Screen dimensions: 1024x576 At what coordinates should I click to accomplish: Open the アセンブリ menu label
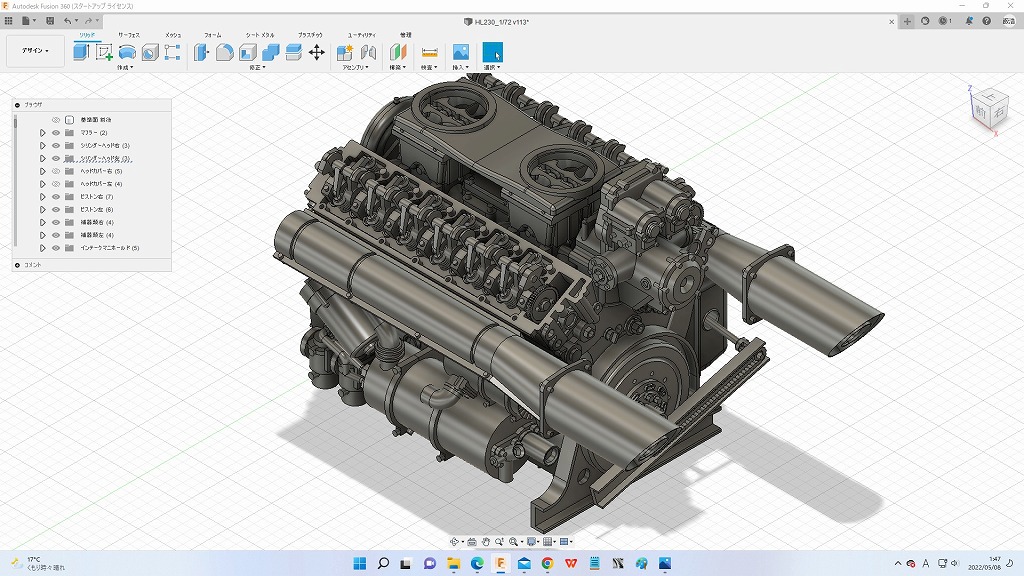click(355, 68)
